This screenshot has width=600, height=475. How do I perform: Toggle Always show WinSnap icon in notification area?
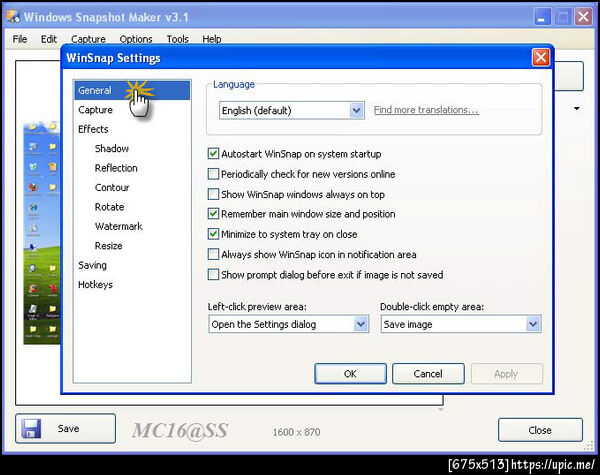click(x=213, y=254)
